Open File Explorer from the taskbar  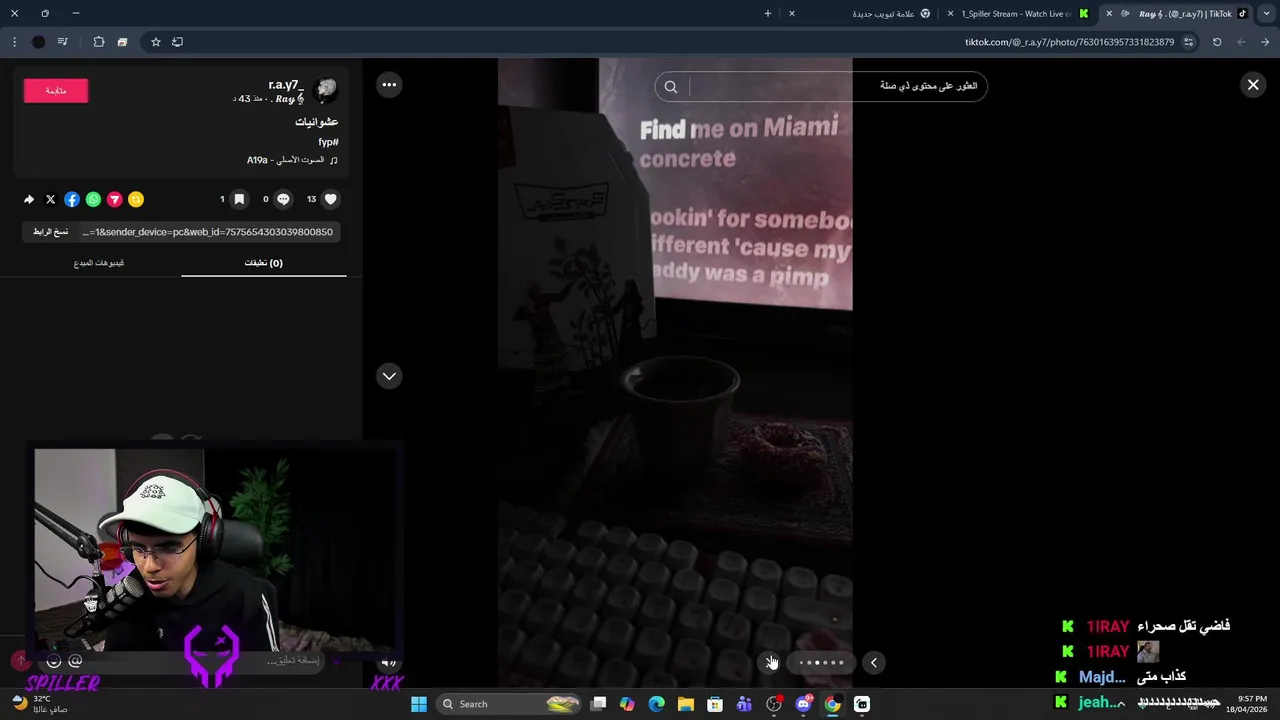click(686, 704)
